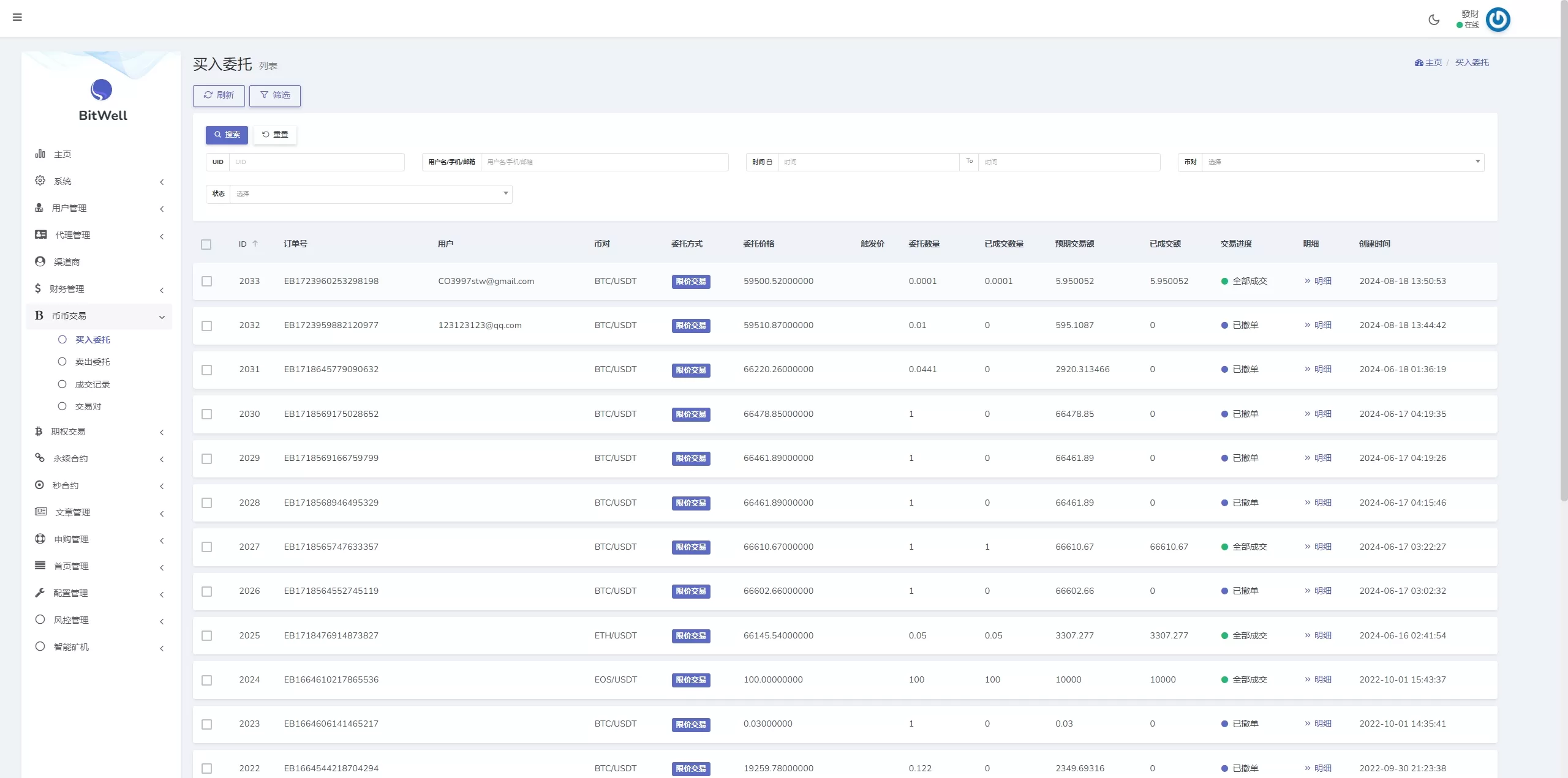Open the 币对 select dropdown
This screenshot has width=1568, height=778.
[1343, 162]
